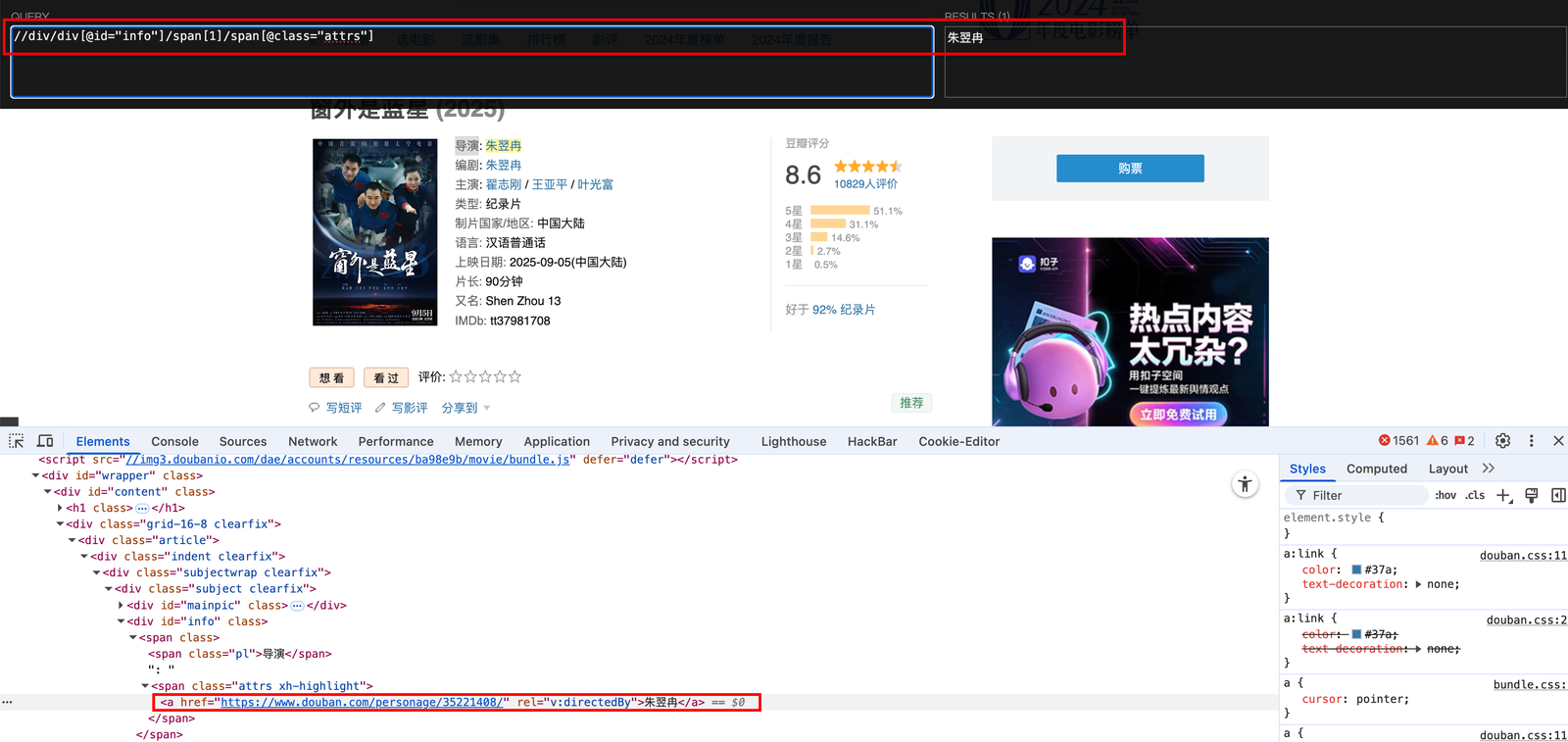Screen dimensions: 1568x742
Task: Activate the inspect element picker icon
Action: pyautogui.click(x=17, y=441)
